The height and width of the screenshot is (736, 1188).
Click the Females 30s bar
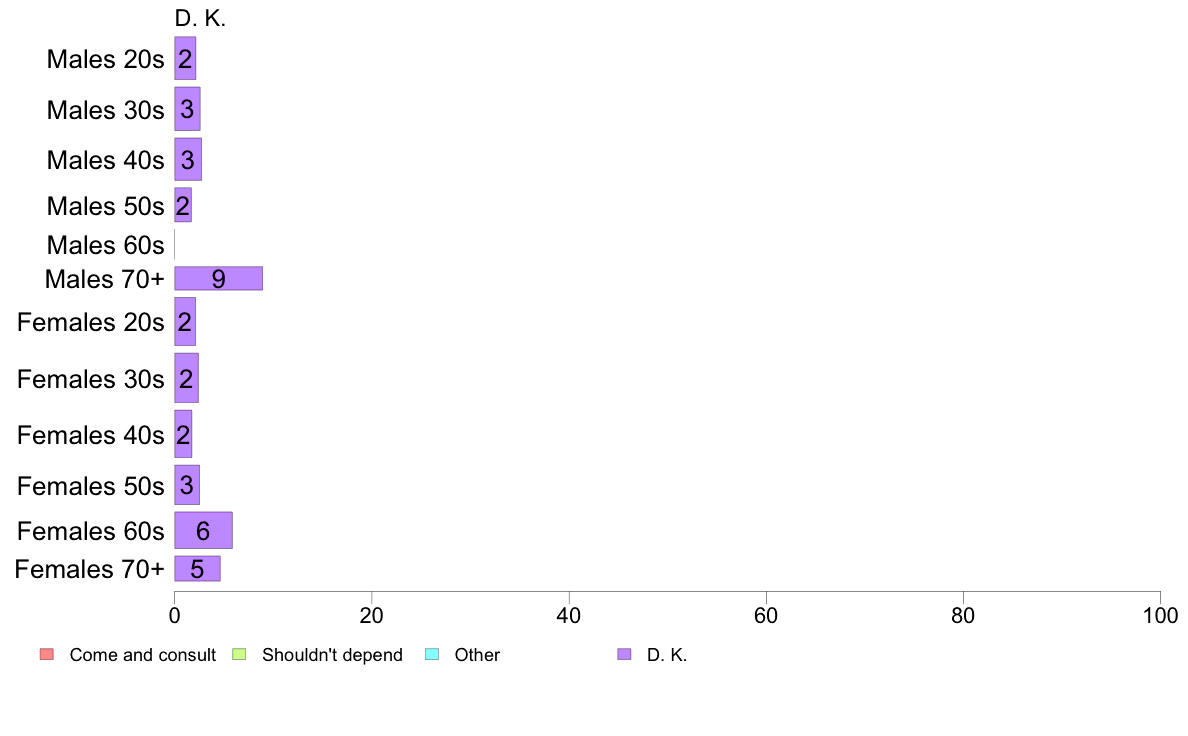coord(186,378)
